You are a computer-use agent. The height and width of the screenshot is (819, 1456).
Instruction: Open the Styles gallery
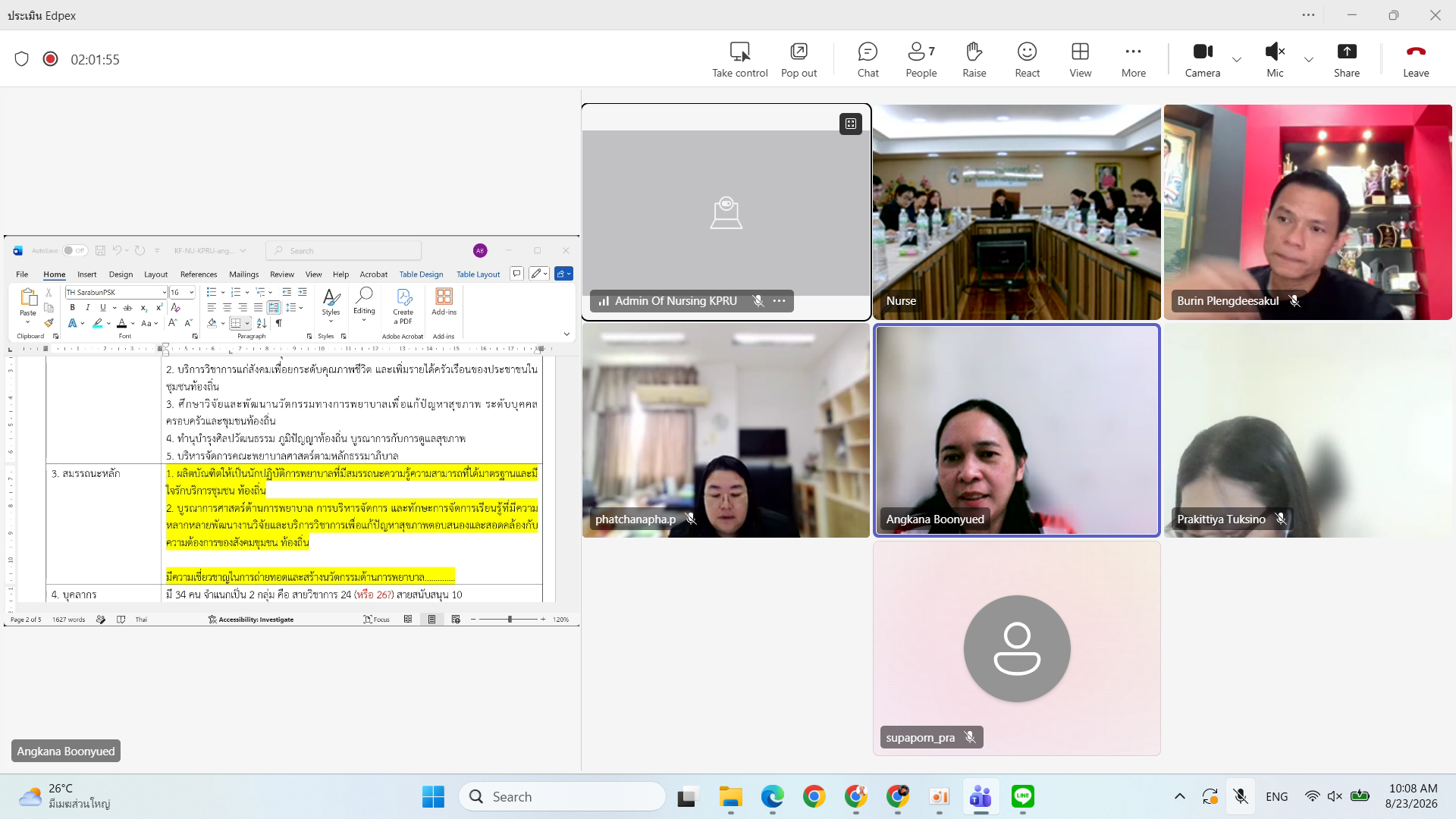pos(331,306)
